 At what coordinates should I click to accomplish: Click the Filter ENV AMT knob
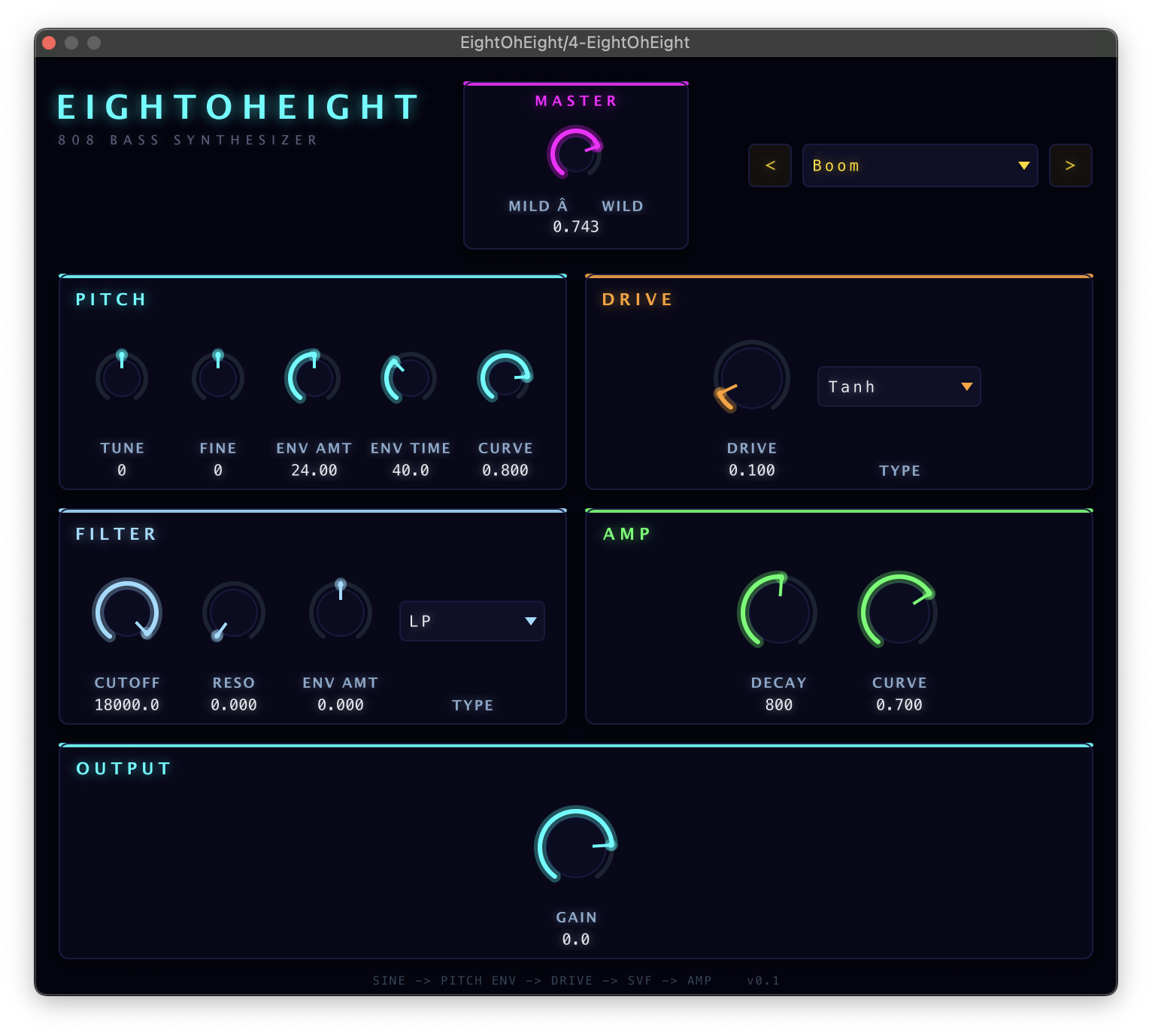pyautogui.click(x=341, y=610)
